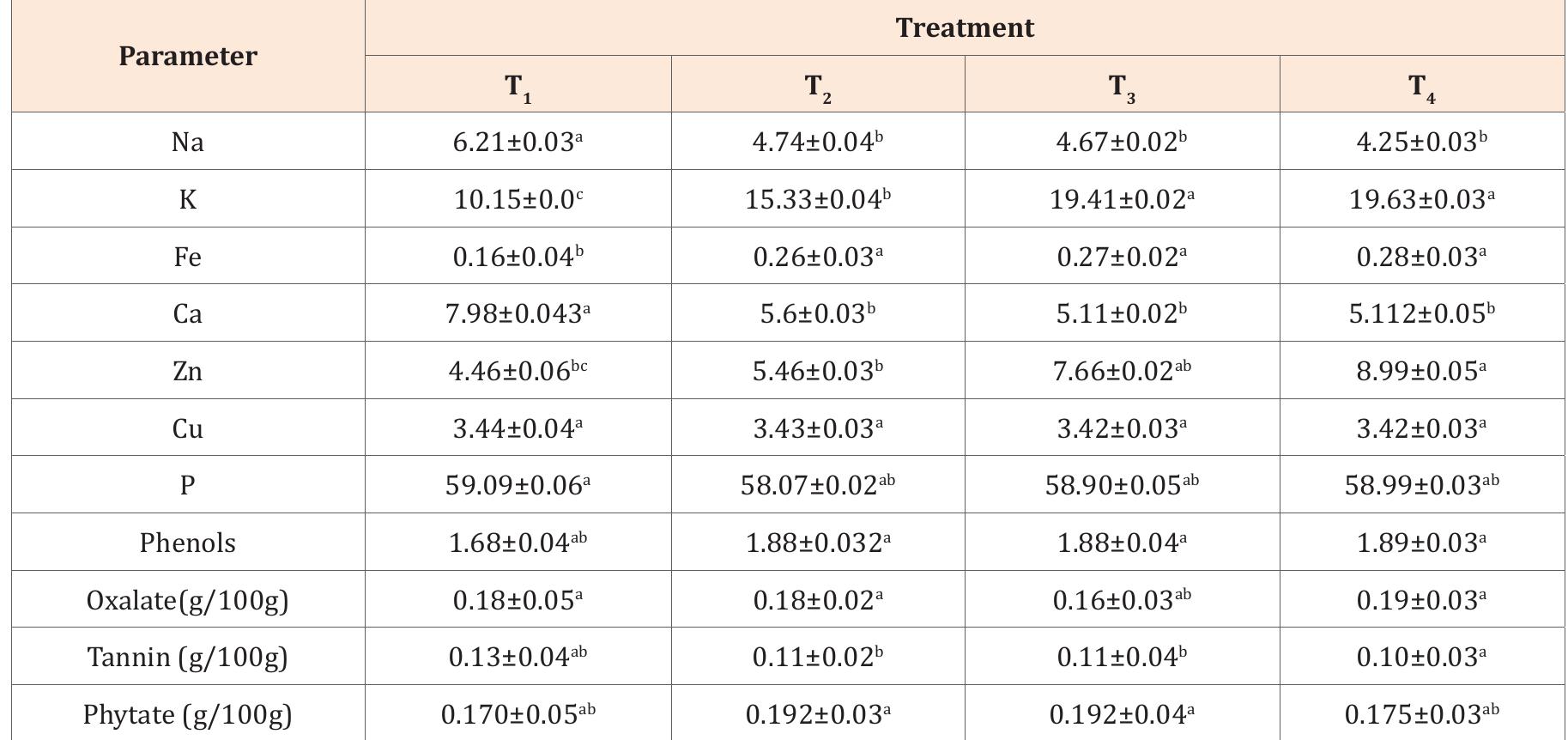Select the Phenols row label

pyautogui.click(x=187, y=543)
